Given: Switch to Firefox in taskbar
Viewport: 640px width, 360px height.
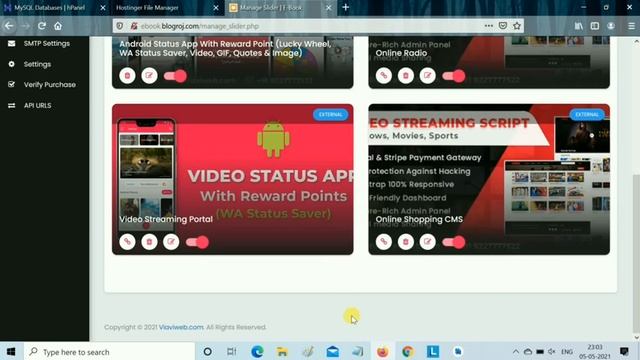Looking at the screenshot, I should click(382, 351).
